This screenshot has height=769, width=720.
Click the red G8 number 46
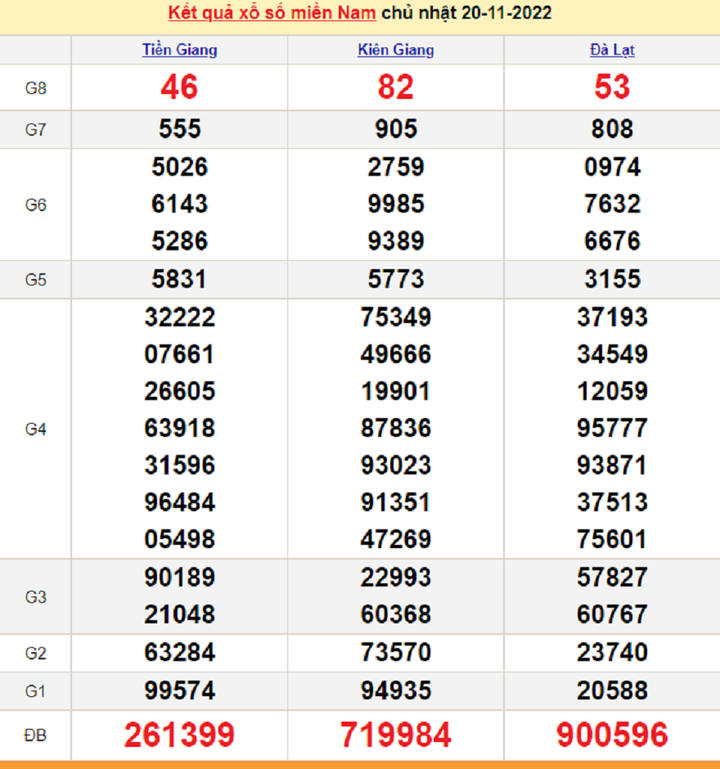pyautogui.click(x=179, y=88)
